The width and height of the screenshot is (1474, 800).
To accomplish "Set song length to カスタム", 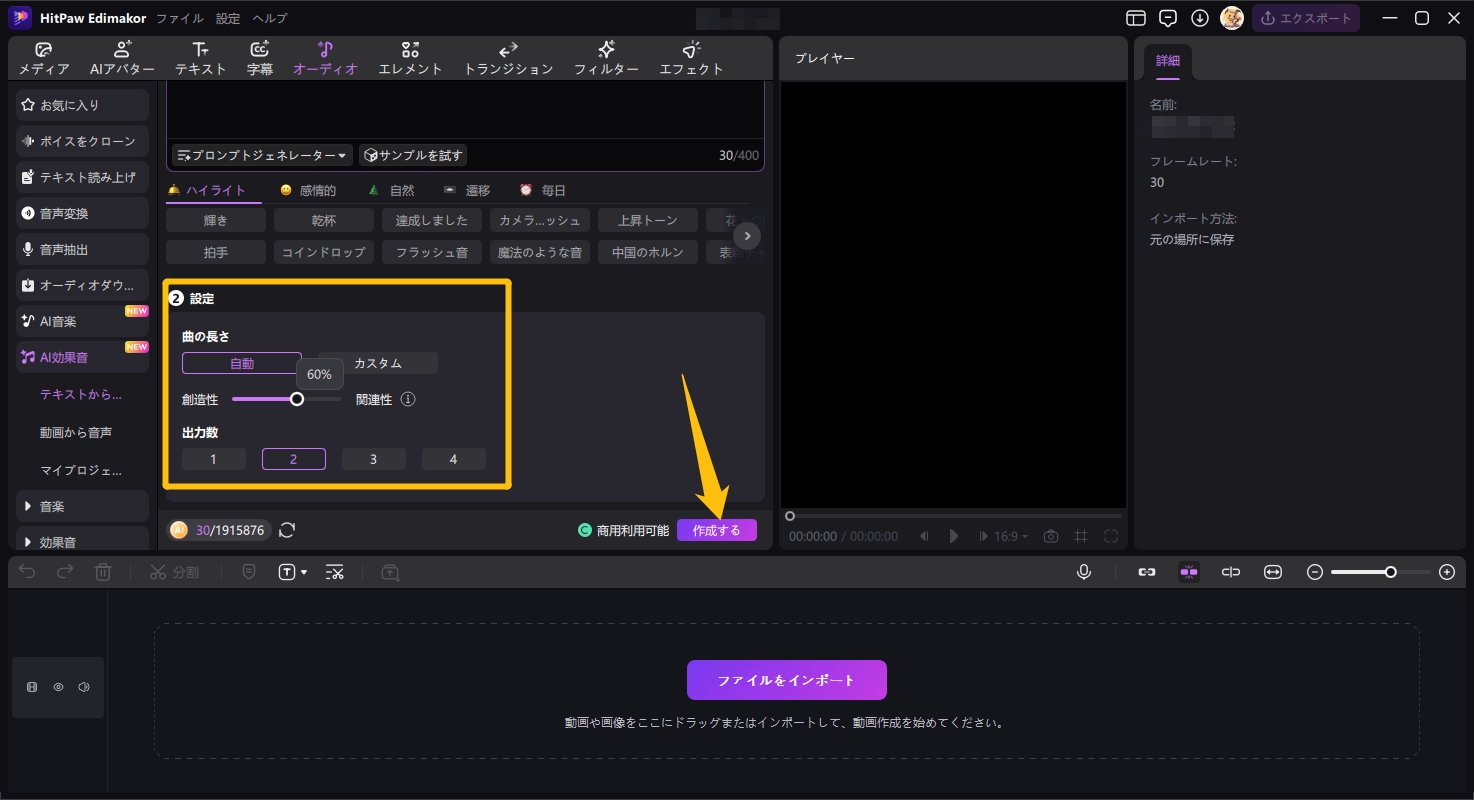I will (x=378, y=363).
